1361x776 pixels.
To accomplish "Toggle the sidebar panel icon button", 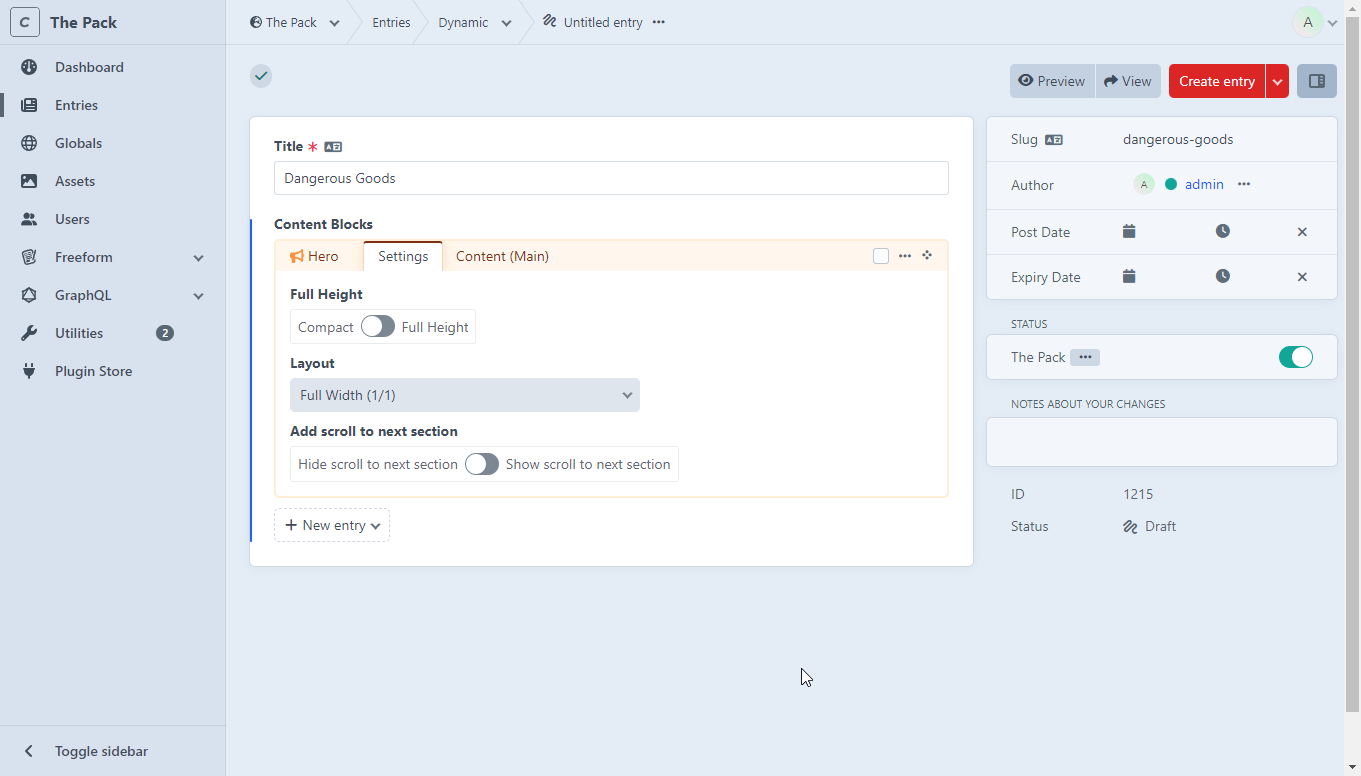I will tap(1316, 81).
